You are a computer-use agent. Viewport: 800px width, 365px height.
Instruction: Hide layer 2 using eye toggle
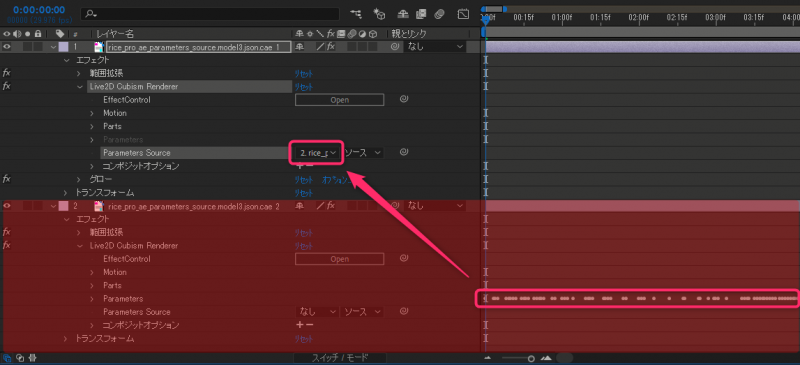pos(7,206)
